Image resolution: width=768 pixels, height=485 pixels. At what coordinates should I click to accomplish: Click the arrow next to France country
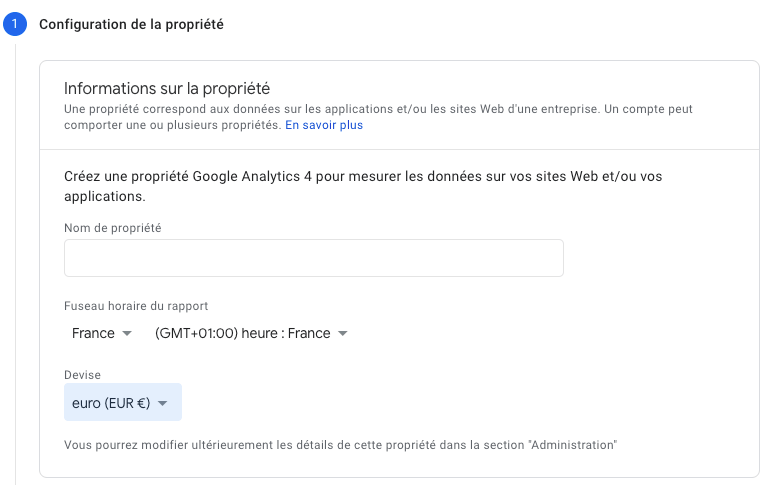pyautogui.click(x=127, y=334)
